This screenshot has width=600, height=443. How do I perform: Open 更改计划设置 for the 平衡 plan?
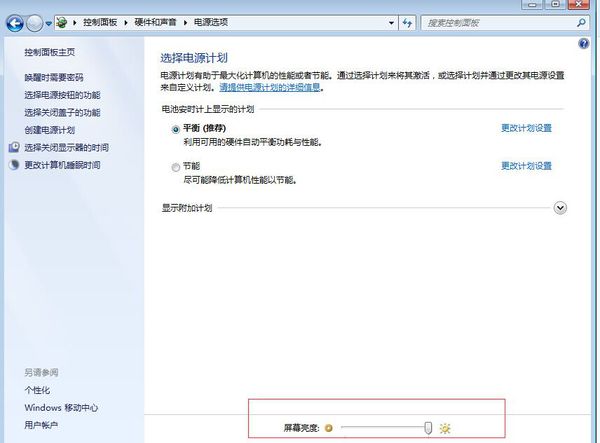coord(526,128)
